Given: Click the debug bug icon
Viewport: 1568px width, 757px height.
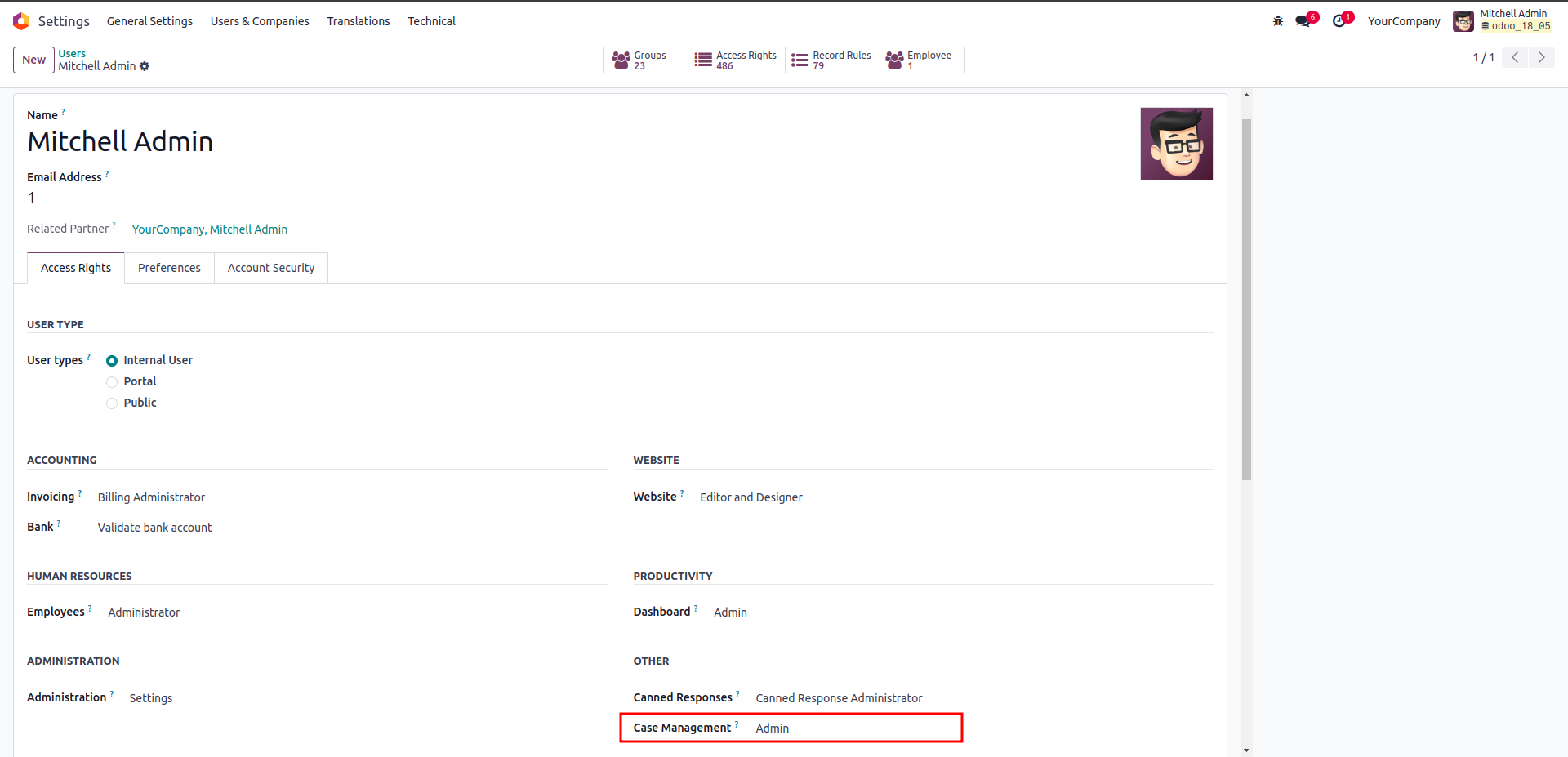Looking at the screenshot, I should tap(1278, 21).
